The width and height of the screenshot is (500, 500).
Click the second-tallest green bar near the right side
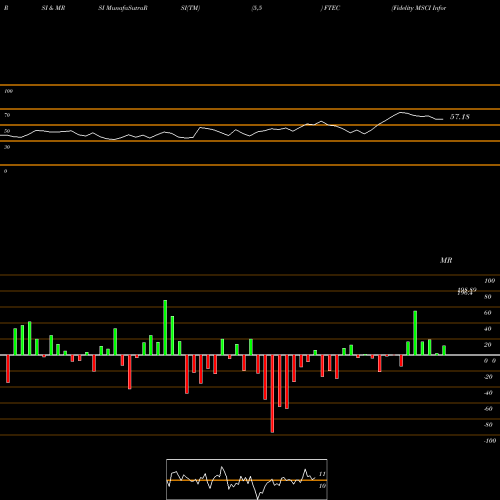click(x=415, y=333)
